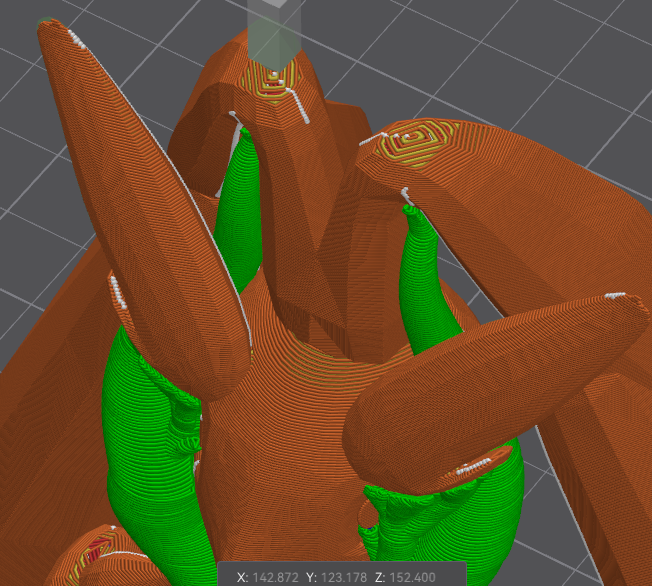Click the X: 142.872 coordinate readout
The width and height of the screenshot is (652, 586).
click(x=267, y=577)
